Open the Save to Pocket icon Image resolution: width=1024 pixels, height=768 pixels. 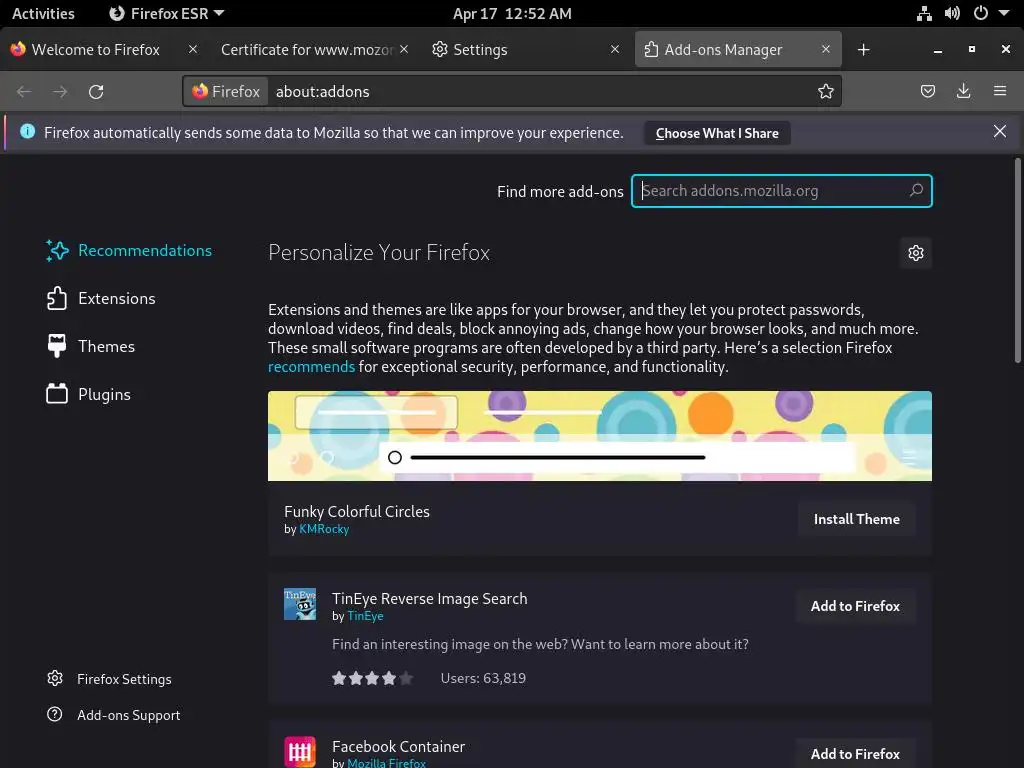(x=927, y=91)
